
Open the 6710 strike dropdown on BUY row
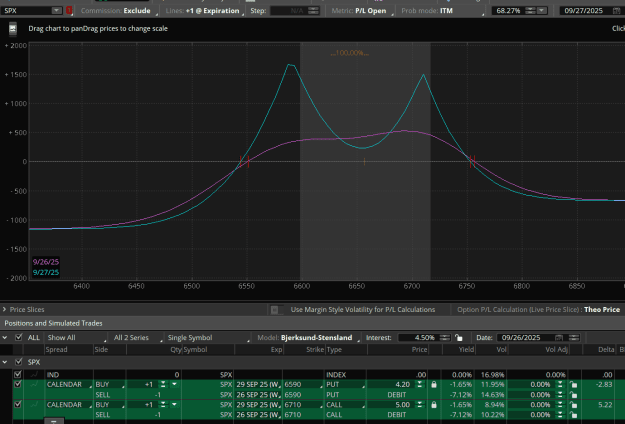(x=303, y=405)
